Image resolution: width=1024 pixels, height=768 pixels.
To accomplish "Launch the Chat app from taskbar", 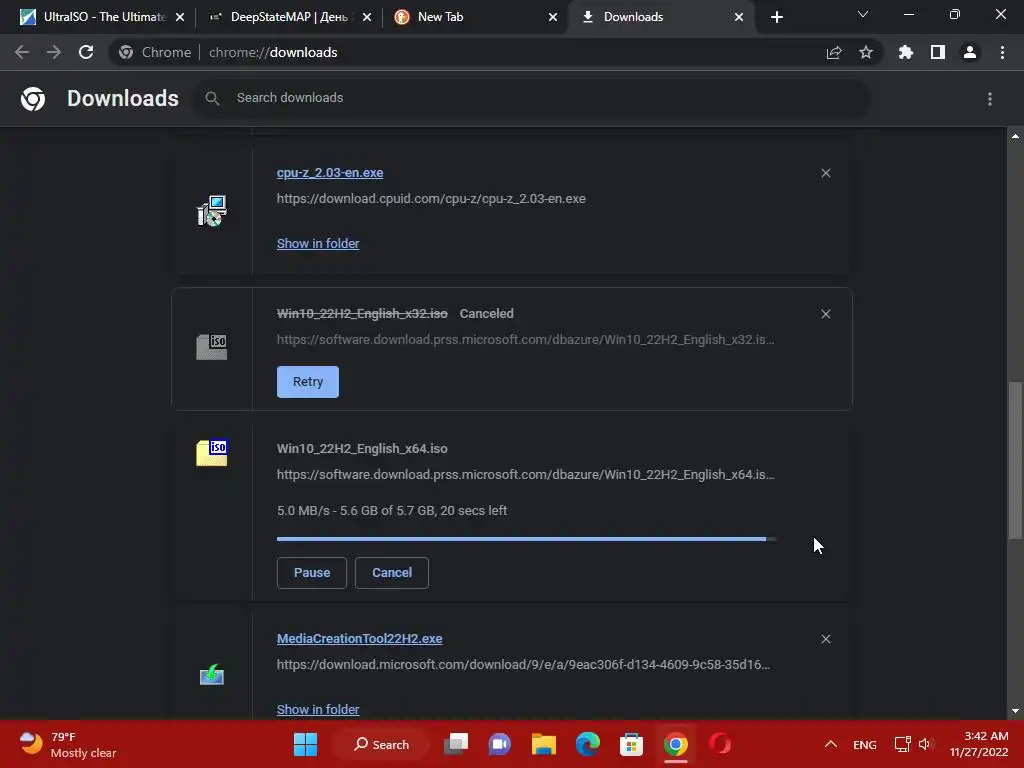I will pyautogui.click(x=500, y=744).
